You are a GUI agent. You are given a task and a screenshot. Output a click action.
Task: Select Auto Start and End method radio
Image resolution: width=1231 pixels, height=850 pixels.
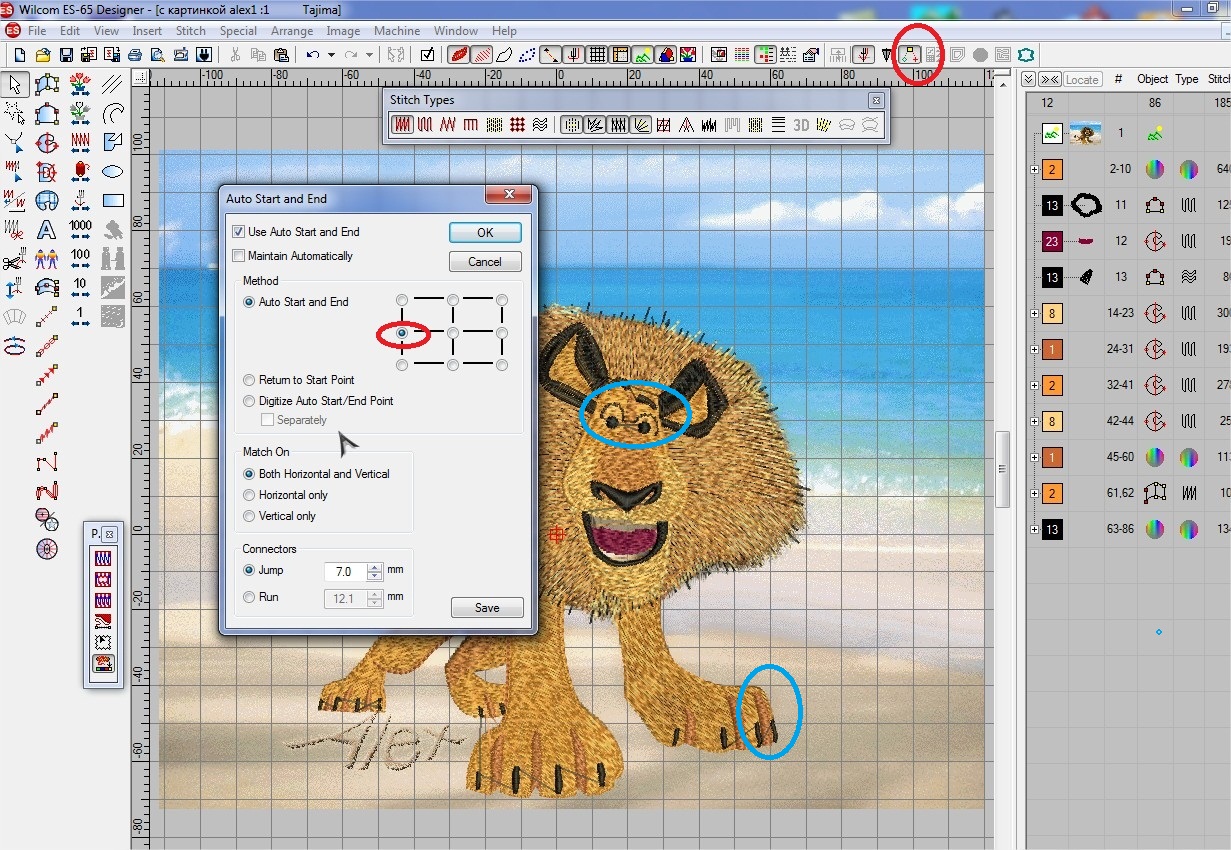coord(250,302)
